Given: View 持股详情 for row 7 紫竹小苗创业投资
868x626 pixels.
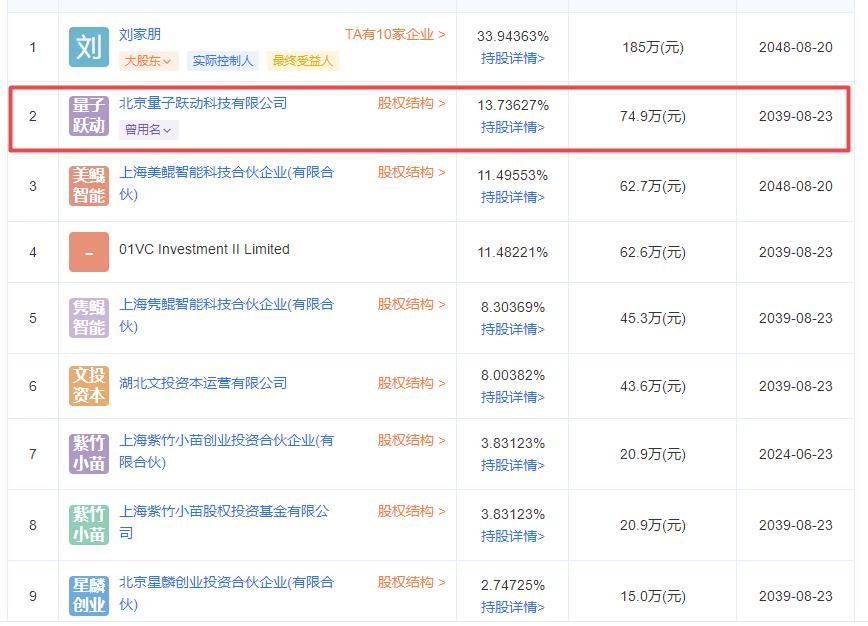Looking at the screenshot, I should [x=513, y=465].
